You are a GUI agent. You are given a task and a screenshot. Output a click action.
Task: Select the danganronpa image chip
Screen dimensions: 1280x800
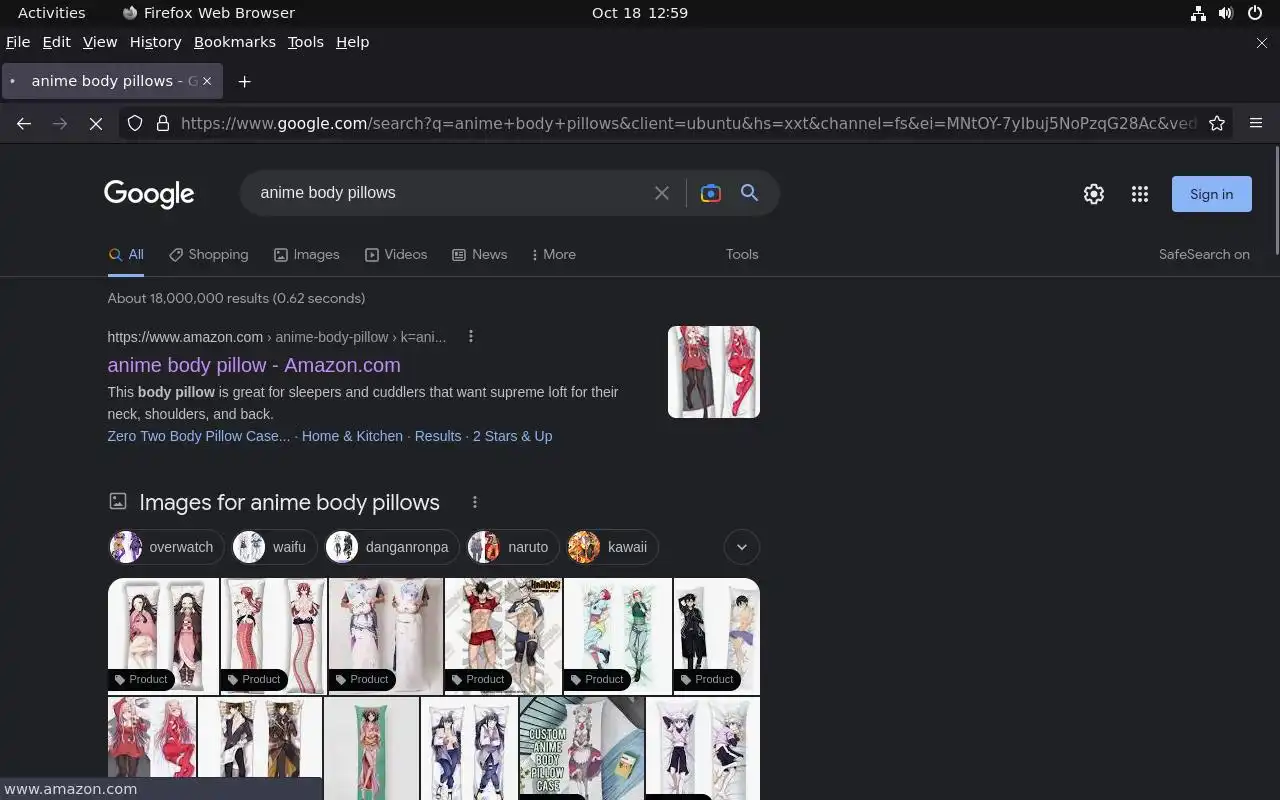(x=392, y=547)
